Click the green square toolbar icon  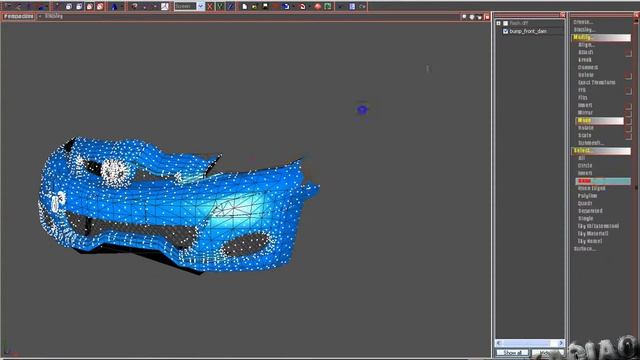point(328,7)
